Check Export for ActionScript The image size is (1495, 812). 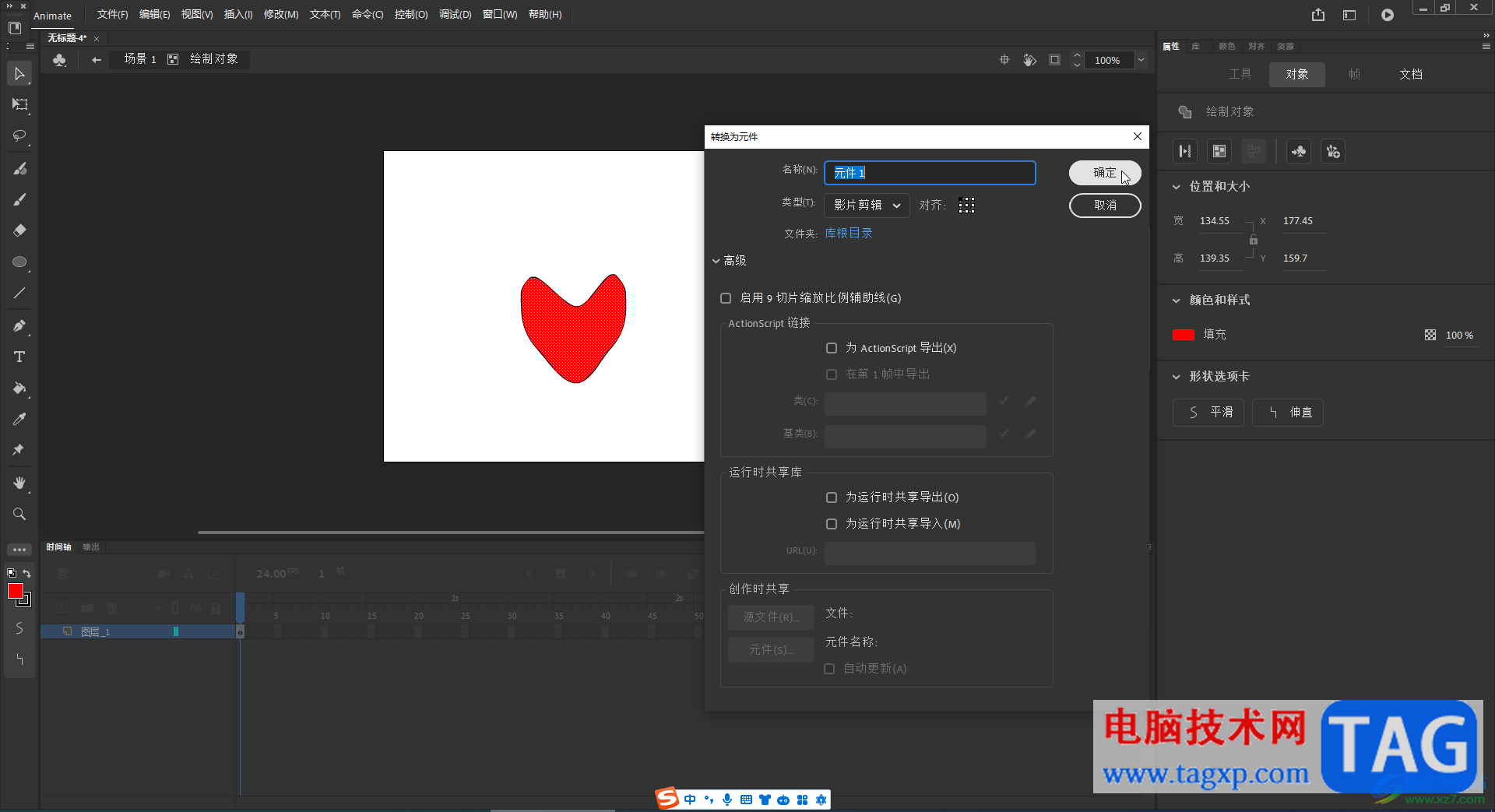pos(832,348)
